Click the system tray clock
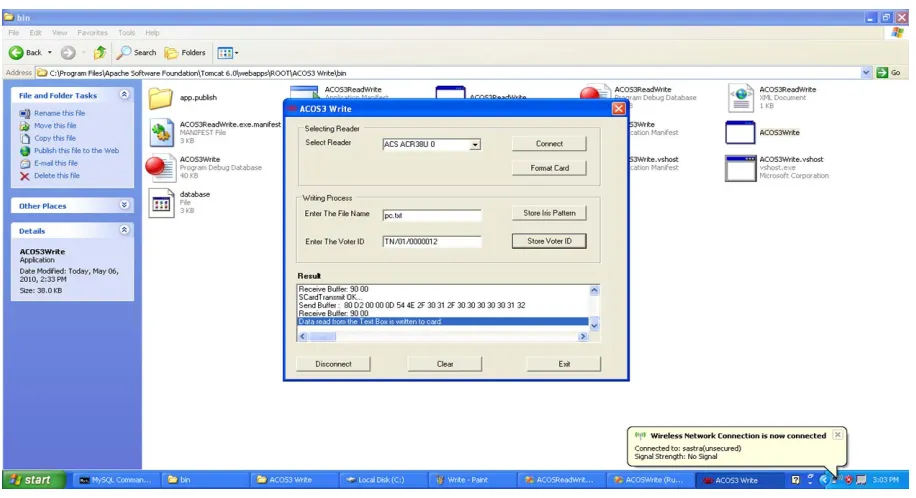This screenshot has width=916, height=498. tap(886, 480)
